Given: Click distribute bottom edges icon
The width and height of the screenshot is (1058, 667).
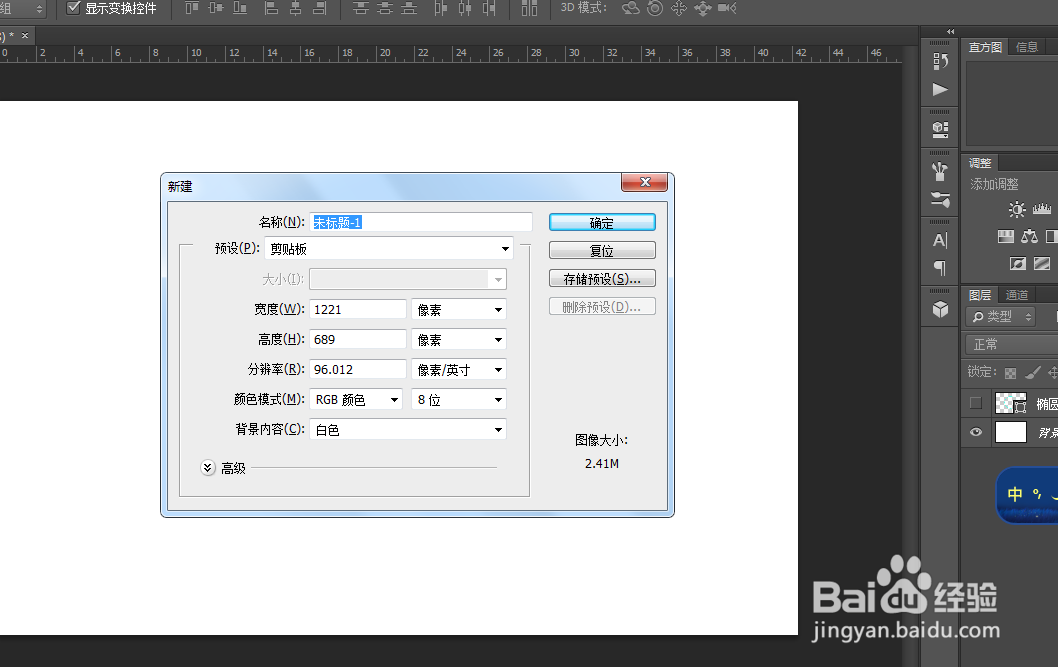Looking at the screenshot, I should [409, 8].
